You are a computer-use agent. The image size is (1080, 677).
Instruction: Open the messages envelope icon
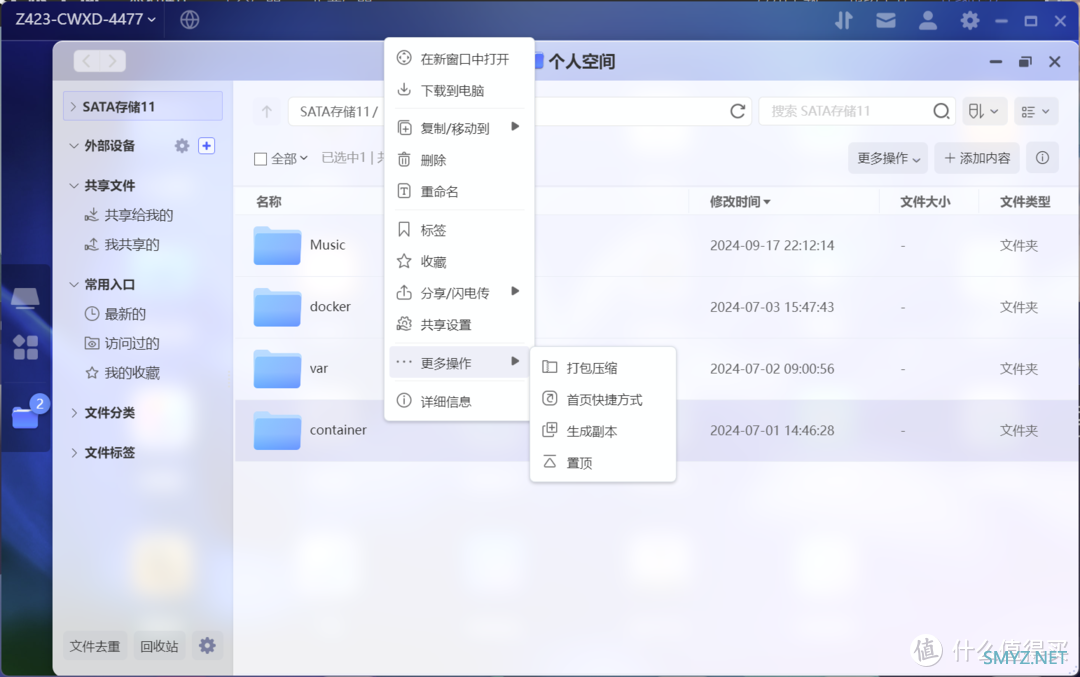(886, 21)
